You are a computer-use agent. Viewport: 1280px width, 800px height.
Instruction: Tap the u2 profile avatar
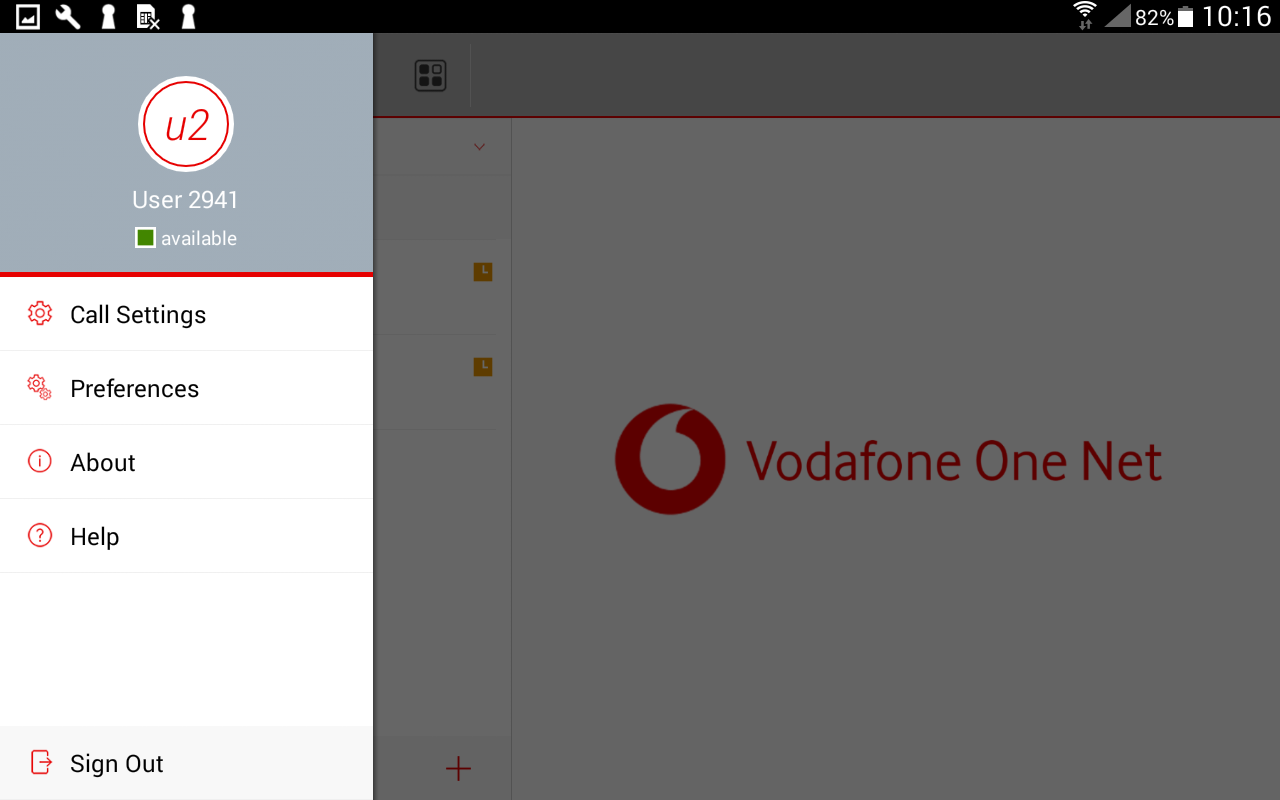point(186,125)
